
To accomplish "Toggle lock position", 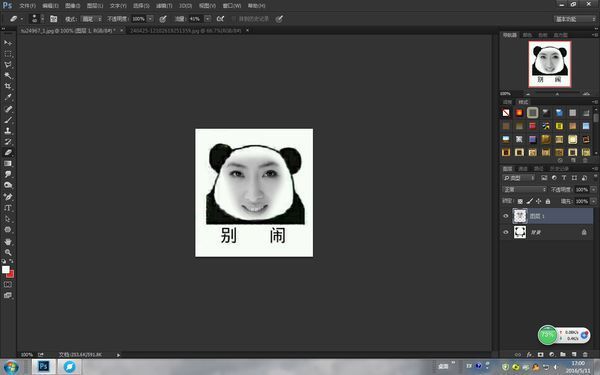I will [538, 201].
